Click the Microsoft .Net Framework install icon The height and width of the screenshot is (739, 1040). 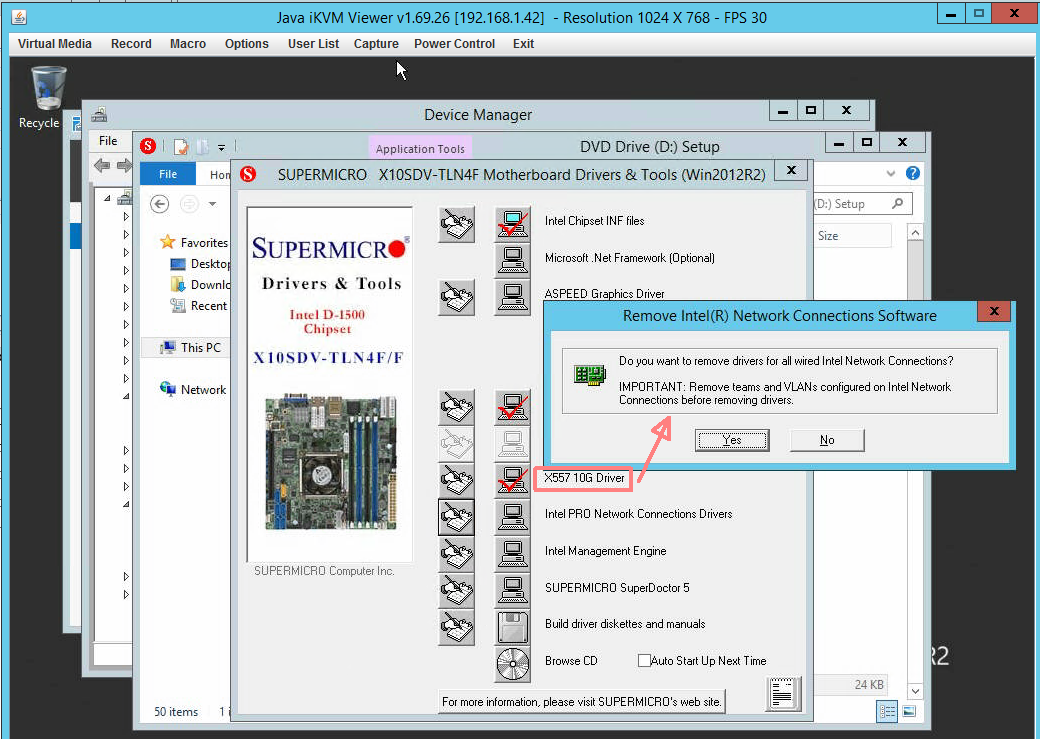tap(513, 260)
